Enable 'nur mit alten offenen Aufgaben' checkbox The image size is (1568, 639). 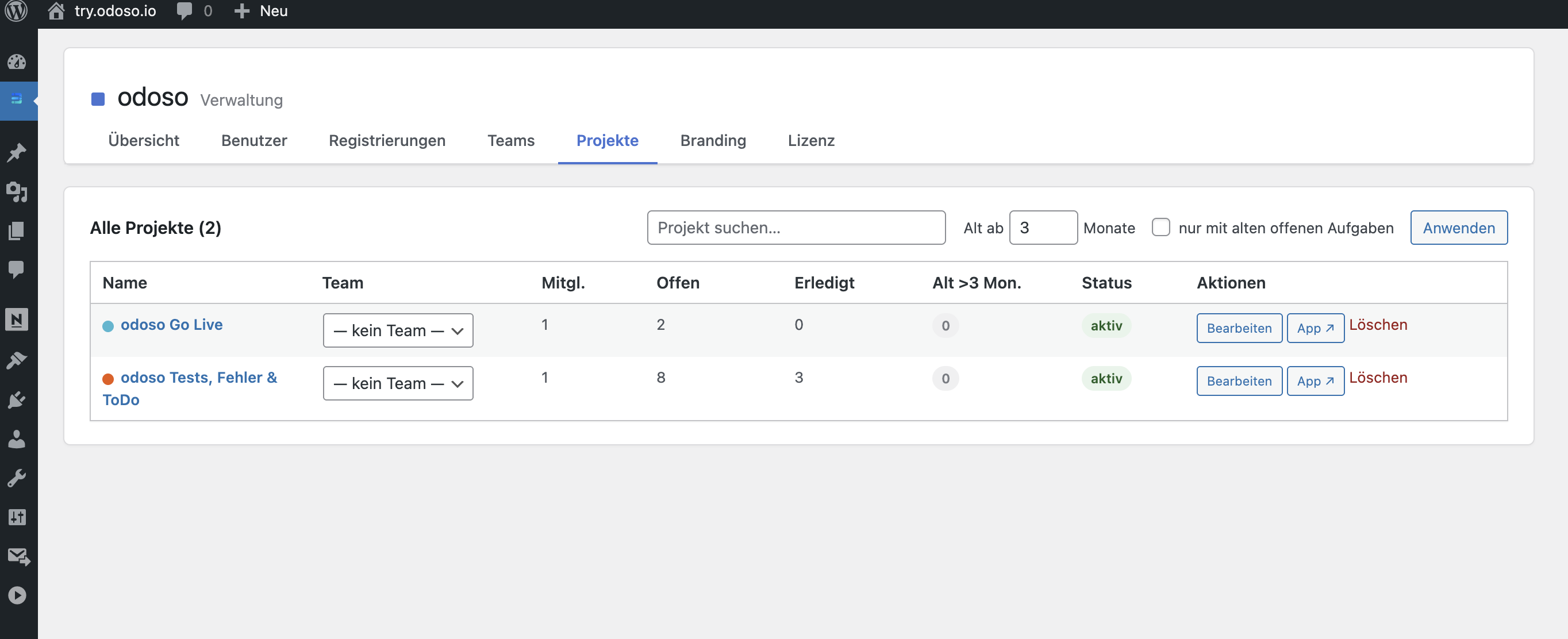pyautogui.click(x=1161, y=228)
